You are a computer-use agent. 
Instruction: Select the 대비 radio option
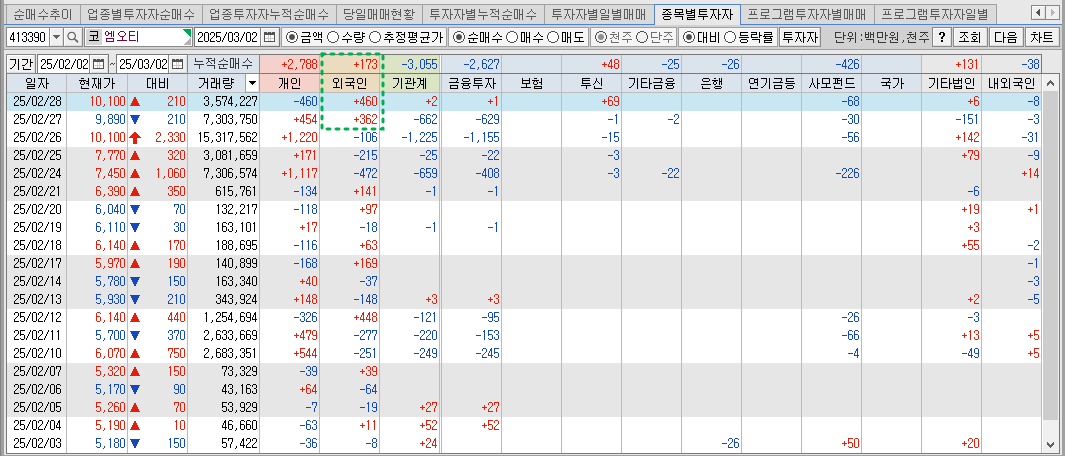point(689,37)
